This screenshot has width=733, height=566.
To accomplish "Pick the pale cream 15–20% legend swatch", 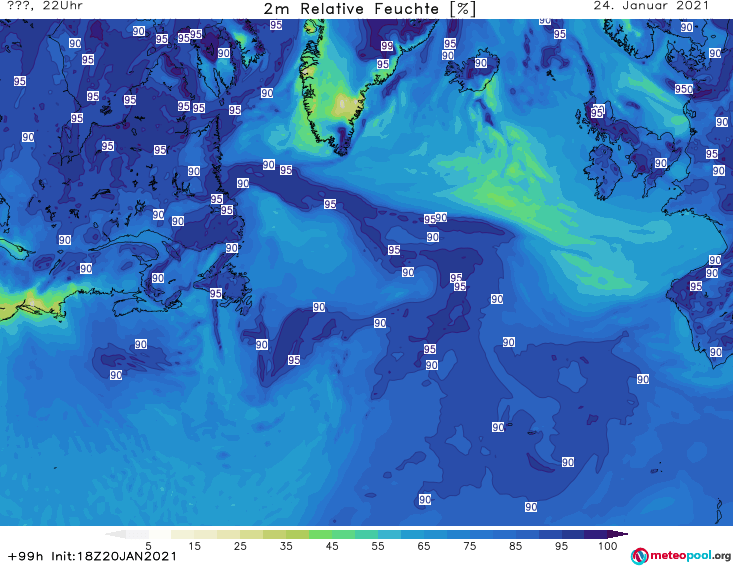I will click(206, 534).
